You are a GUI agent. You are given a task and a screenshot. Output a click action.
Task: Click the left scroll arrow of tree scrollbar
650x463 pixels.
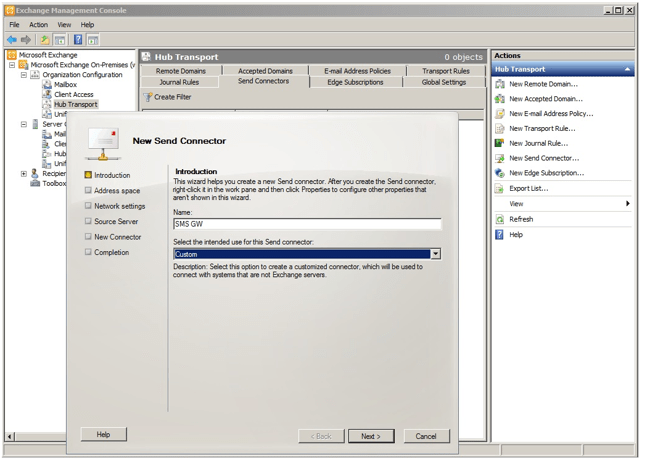(10, 436)
